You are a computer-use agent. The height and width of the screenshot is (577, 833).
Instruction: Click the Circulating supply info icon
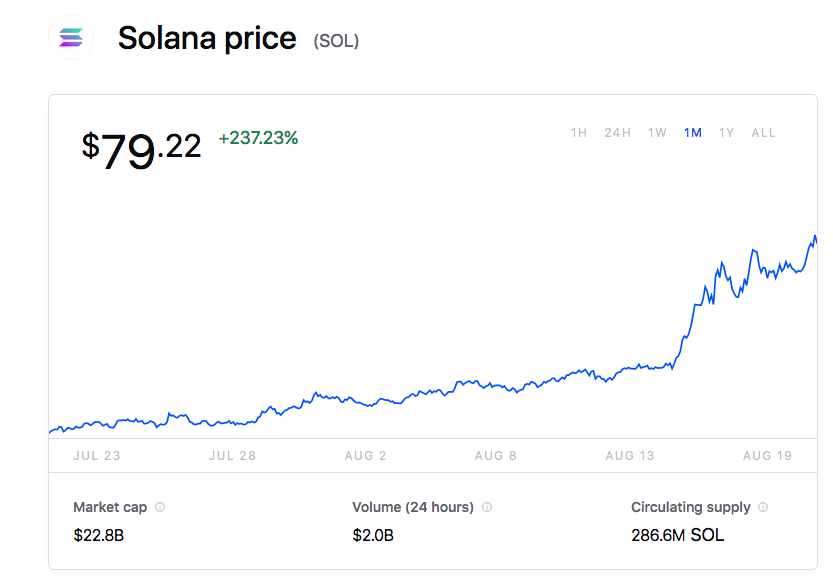(x=763, y=507)
